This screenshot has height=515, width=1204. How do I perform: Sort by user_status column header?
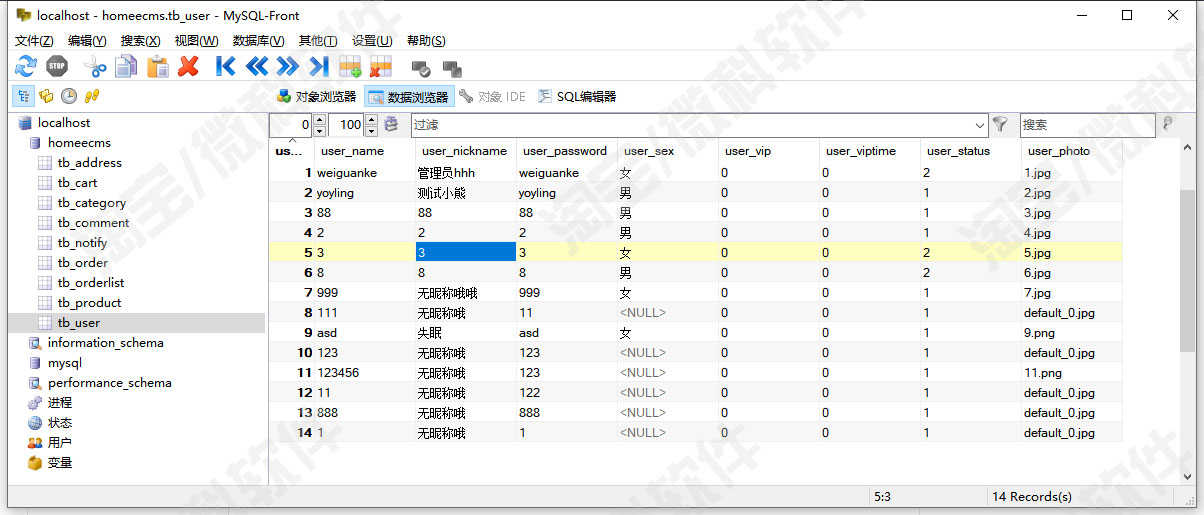[970, 151]
